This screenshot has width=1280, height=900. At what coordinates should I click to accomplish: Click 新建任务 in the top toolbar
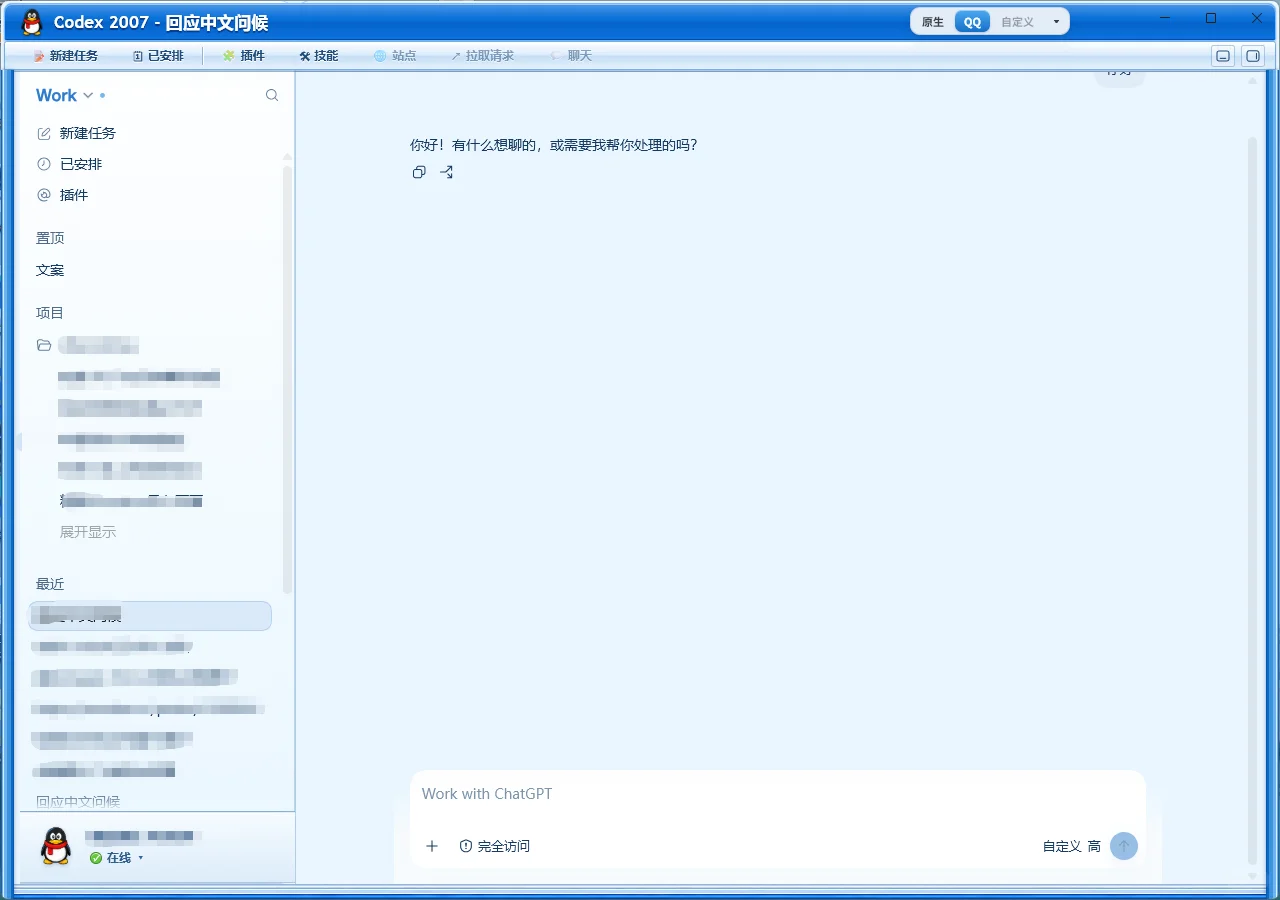coord(66,56)
